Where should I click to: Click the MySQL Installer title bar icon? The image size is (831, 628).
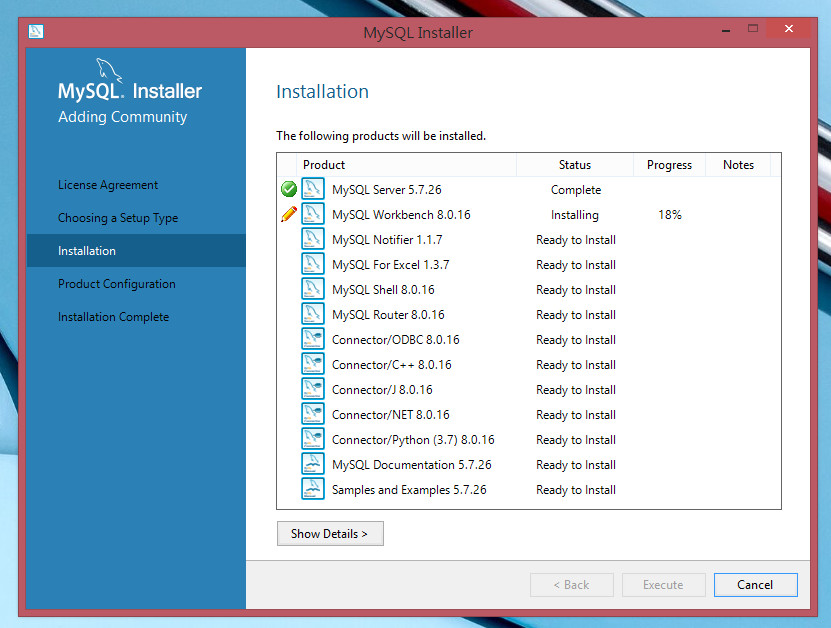tap(36, 31)
